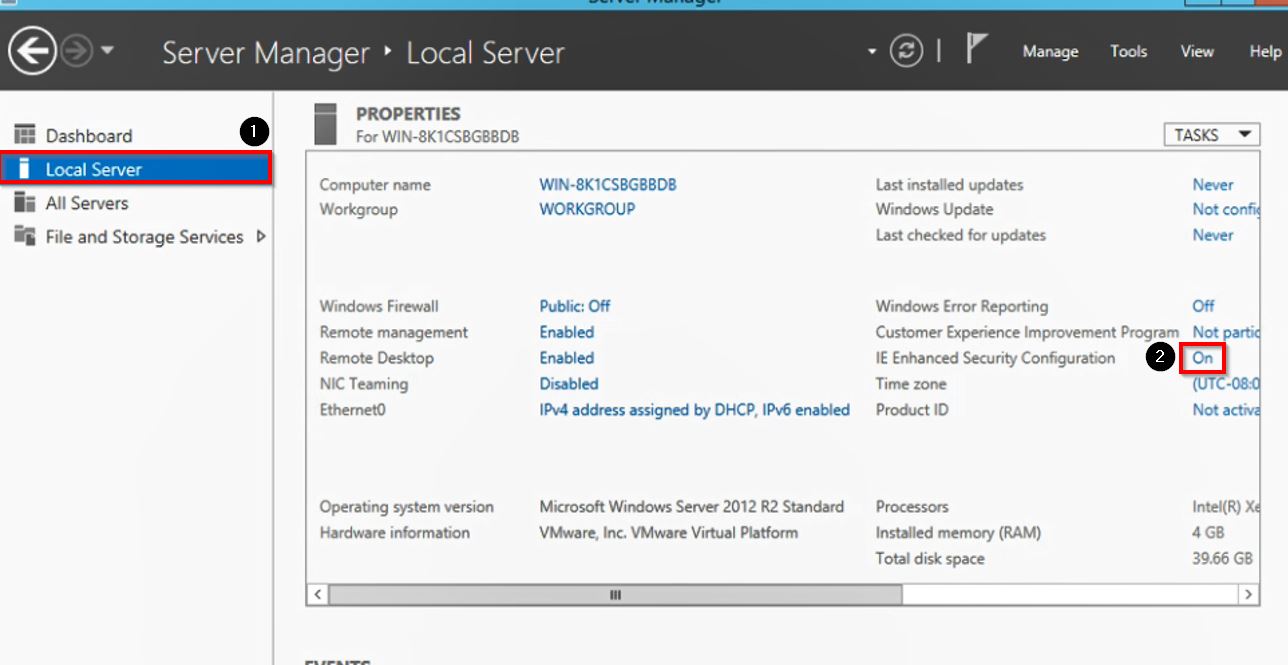1288x665 pixels.
Task: Click the Windows Update status link
Action: click(x=1226, y=209)
